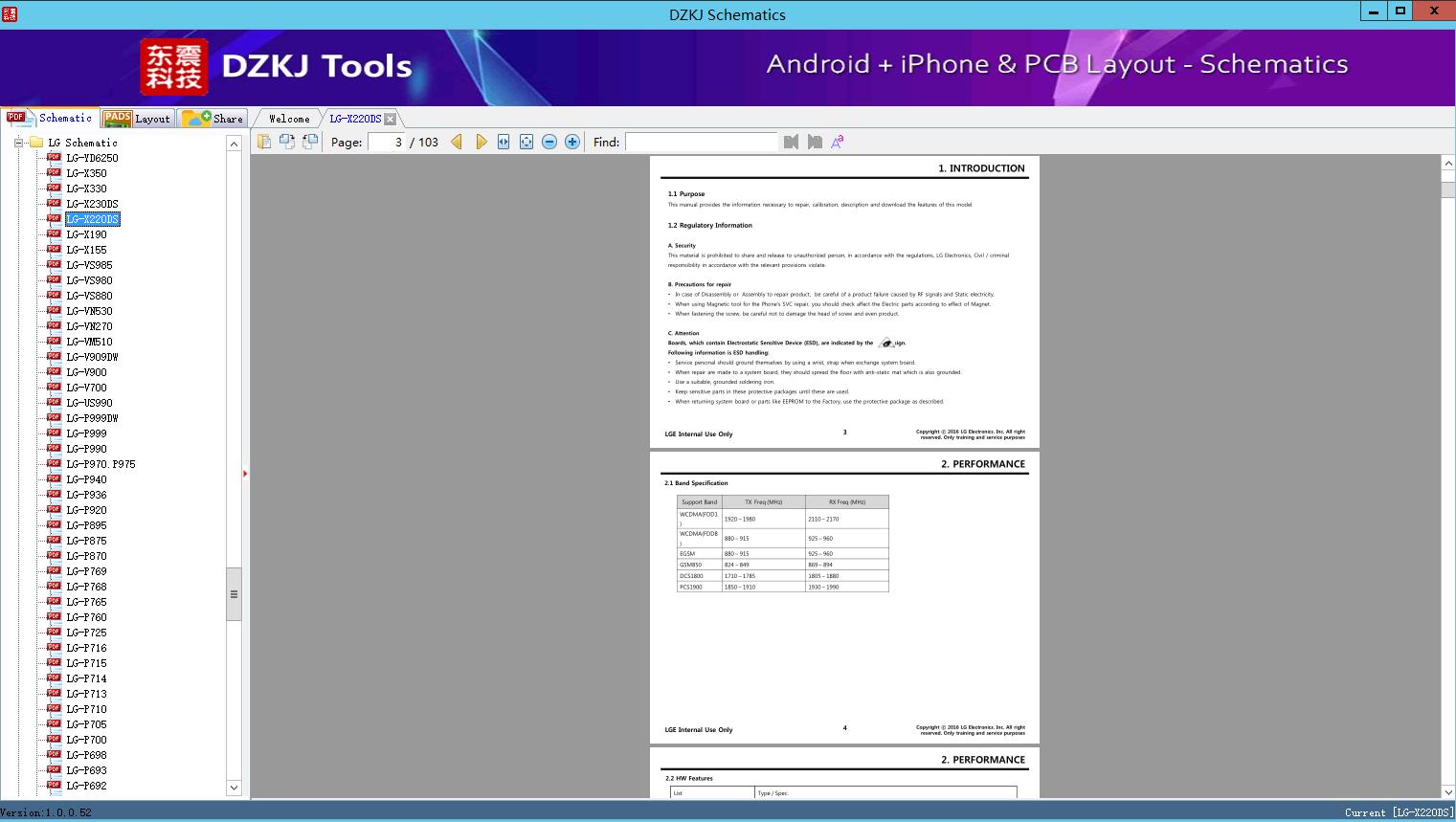Zoom out with the minus icon

coord(549,142)
